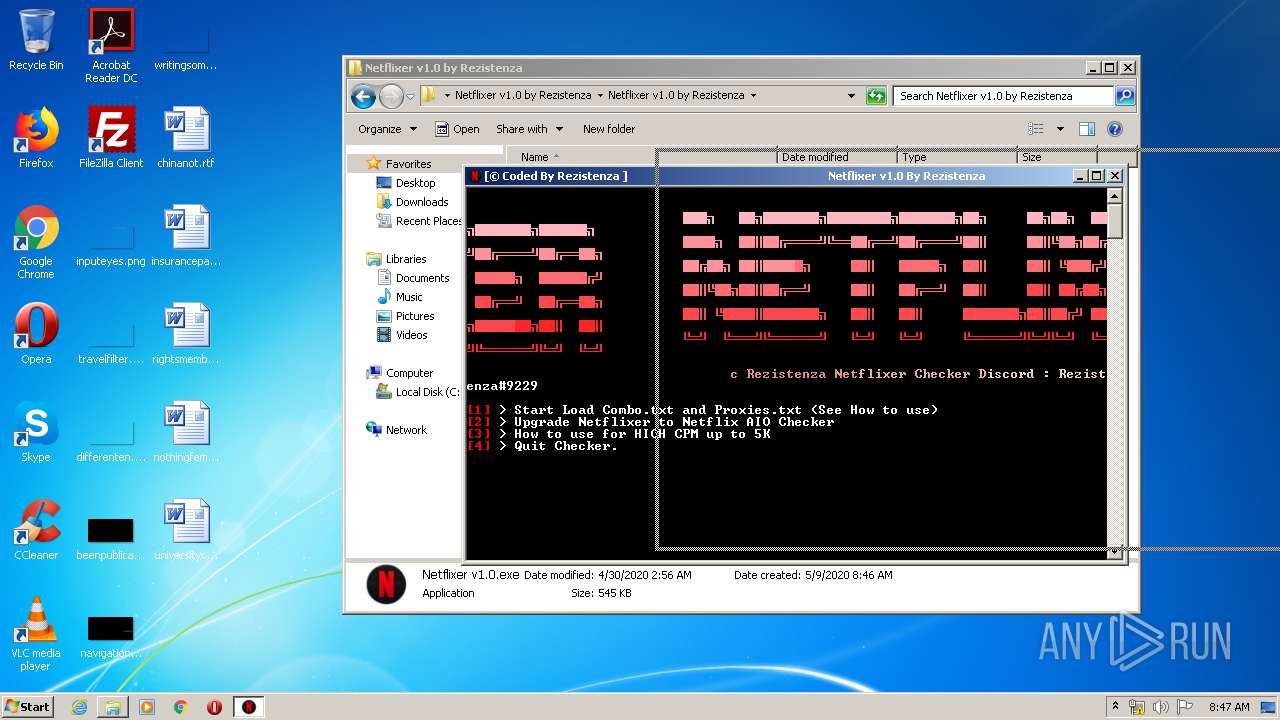Open recent pages dropdown beside forward button
Image resolution: width=1280 pixels, height=720 pixels.
coord(410,97)
